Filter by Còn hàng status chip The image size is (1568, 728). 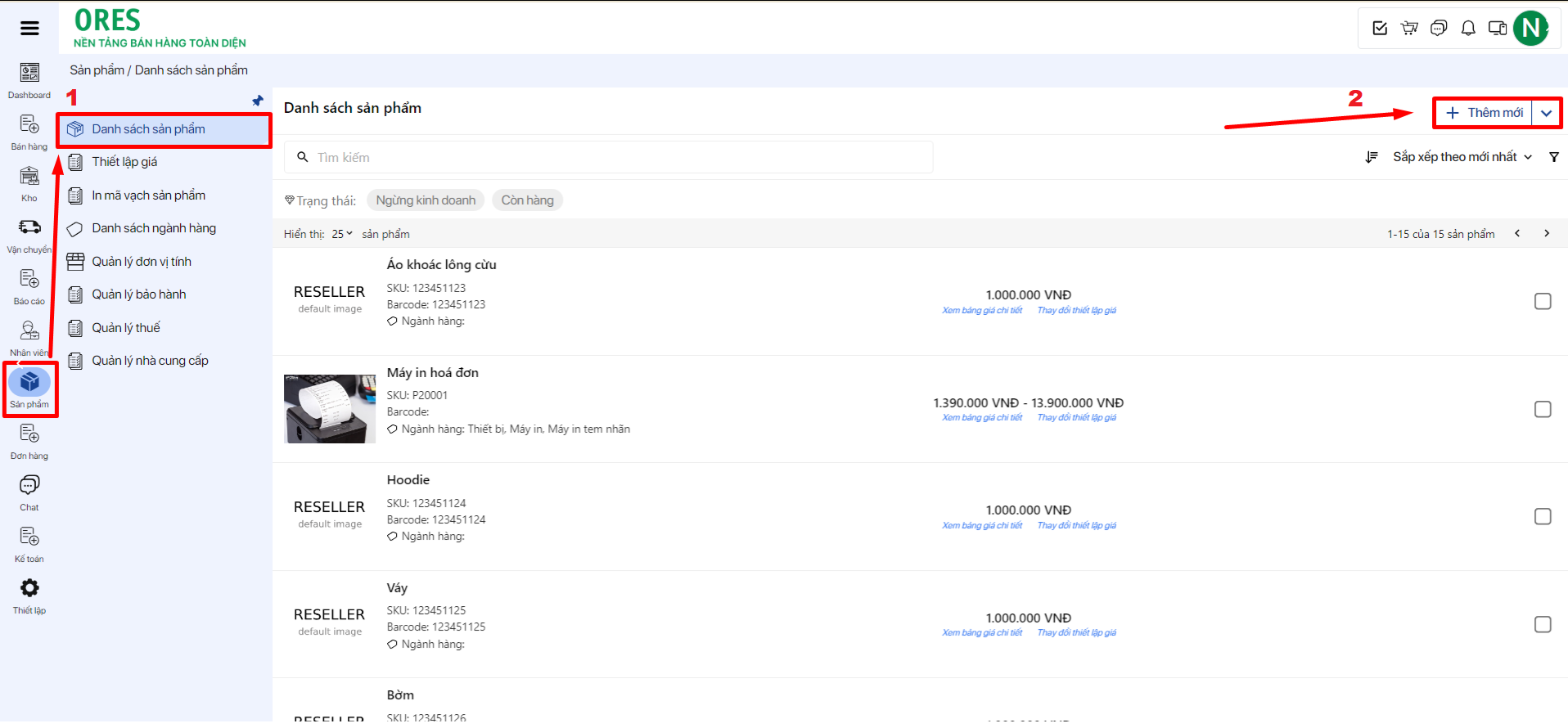[527, 200]
